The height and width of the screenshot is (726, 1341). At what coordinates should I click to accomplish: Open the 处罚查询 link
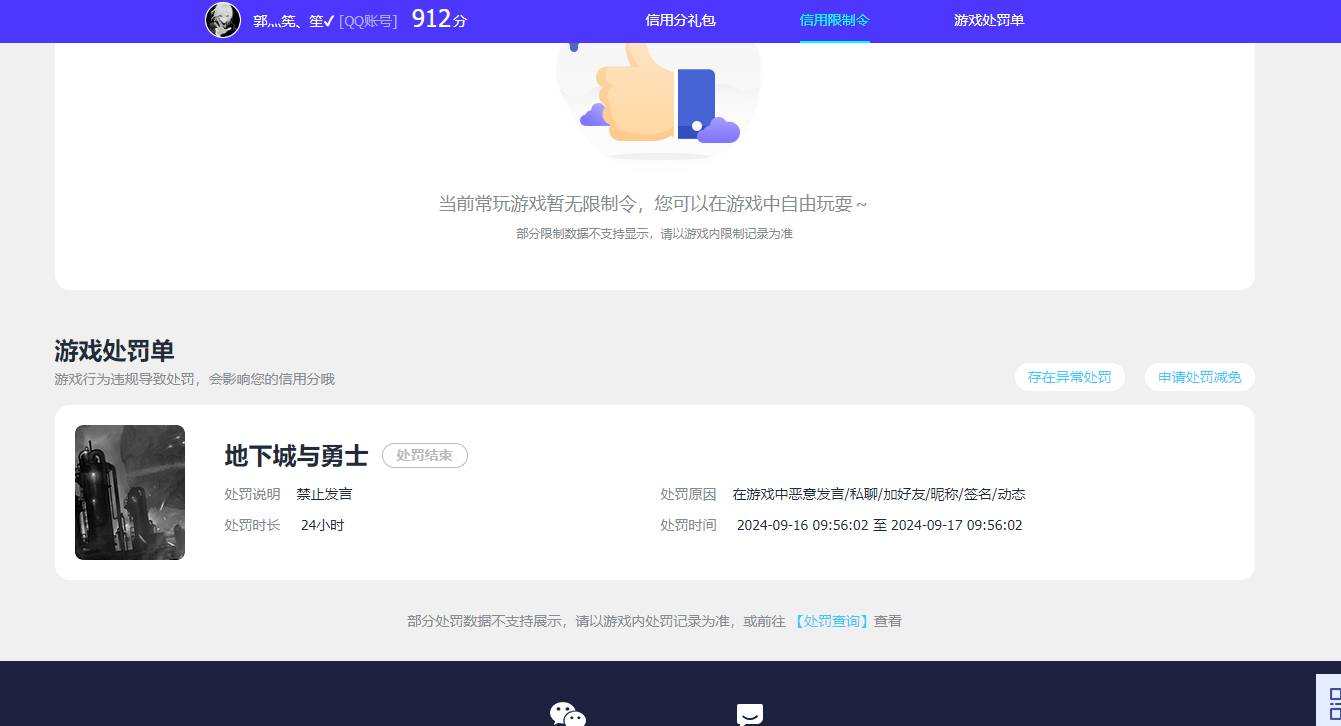click(831, 621)
